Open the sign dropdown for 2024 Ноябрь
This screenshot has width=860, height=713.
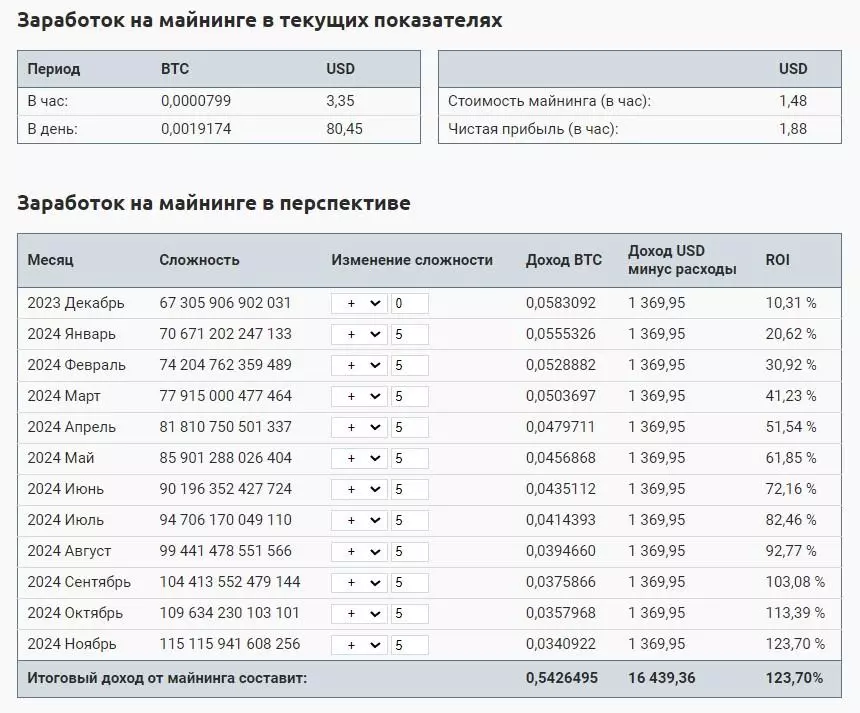[359, 644]
